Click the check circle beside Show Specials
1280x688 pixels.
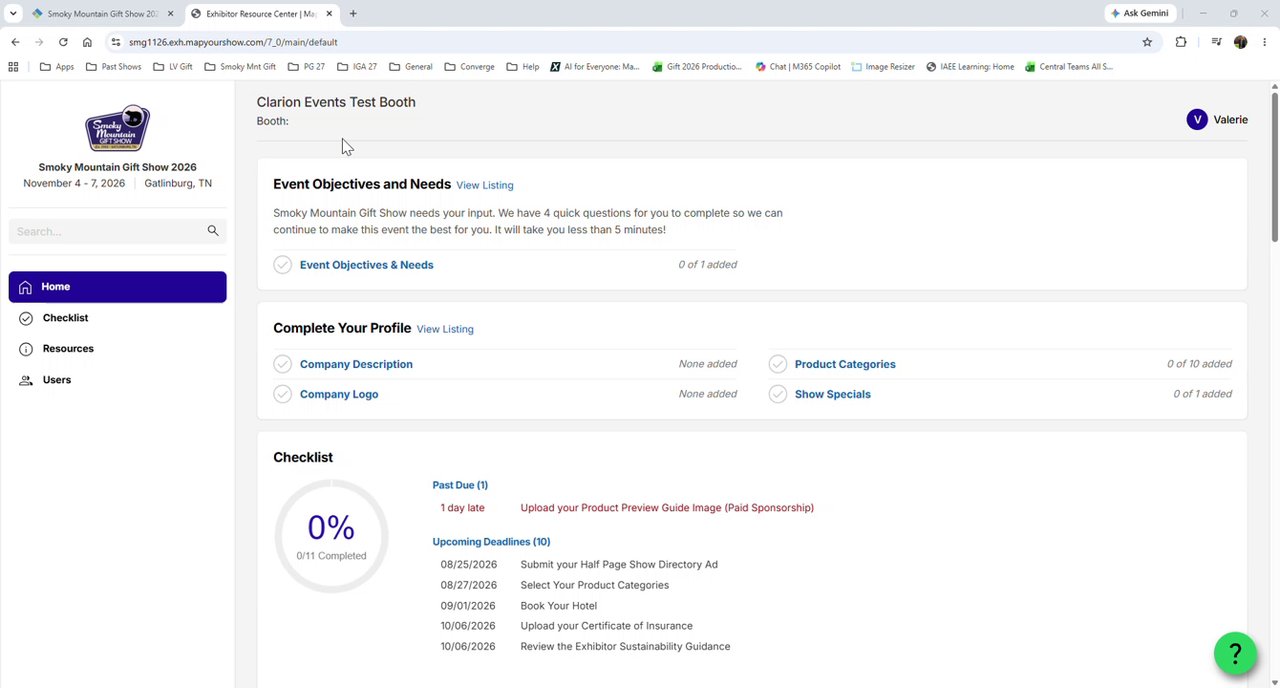tap(778, 394)
